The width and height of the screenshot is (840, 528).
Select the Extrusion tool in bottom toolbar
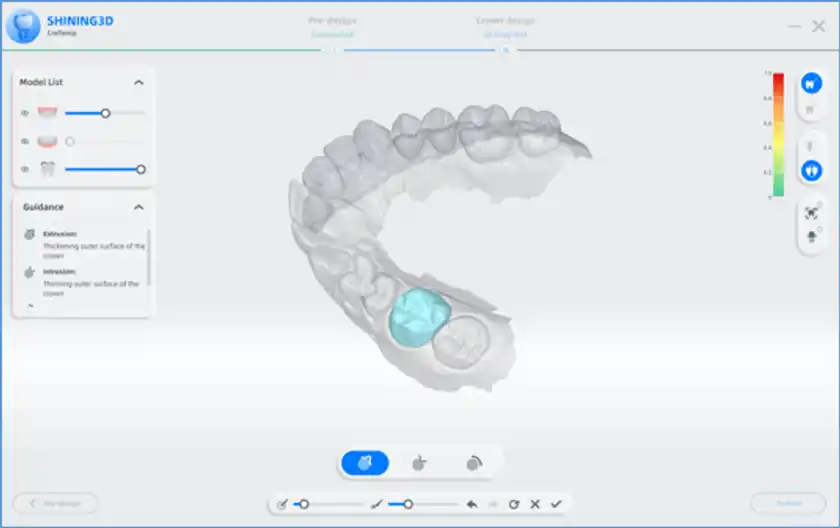pyautogui.click(x=365, y=463)
